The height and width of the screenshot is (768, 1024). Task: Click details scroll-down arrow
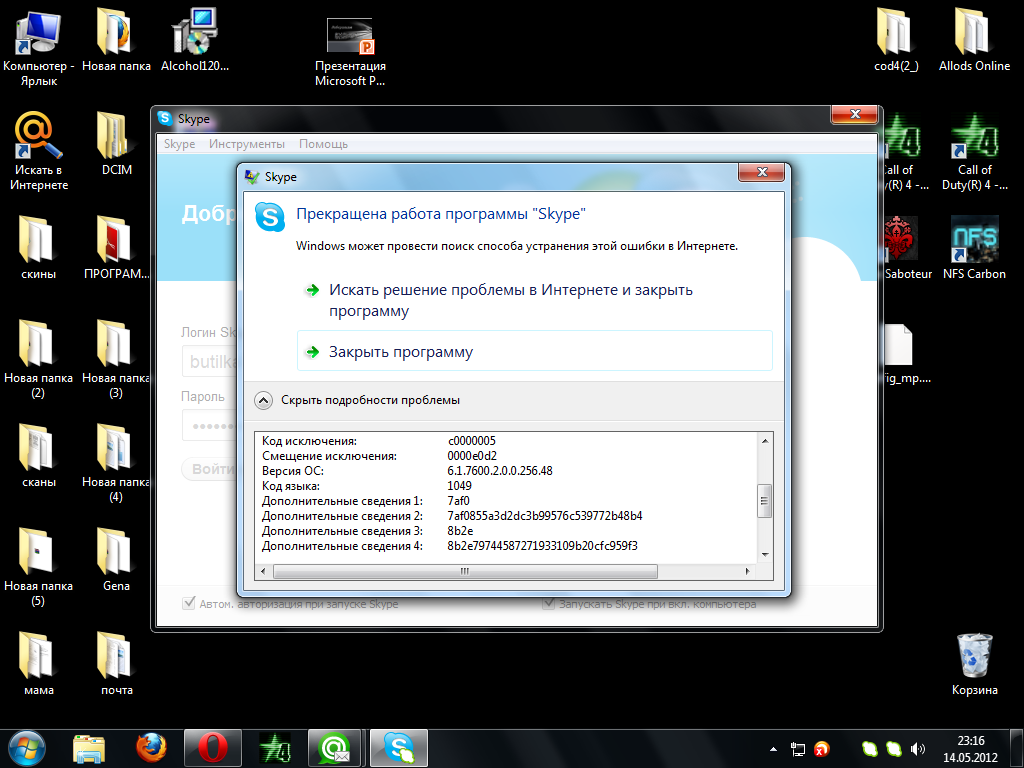[x=765, y=554]
